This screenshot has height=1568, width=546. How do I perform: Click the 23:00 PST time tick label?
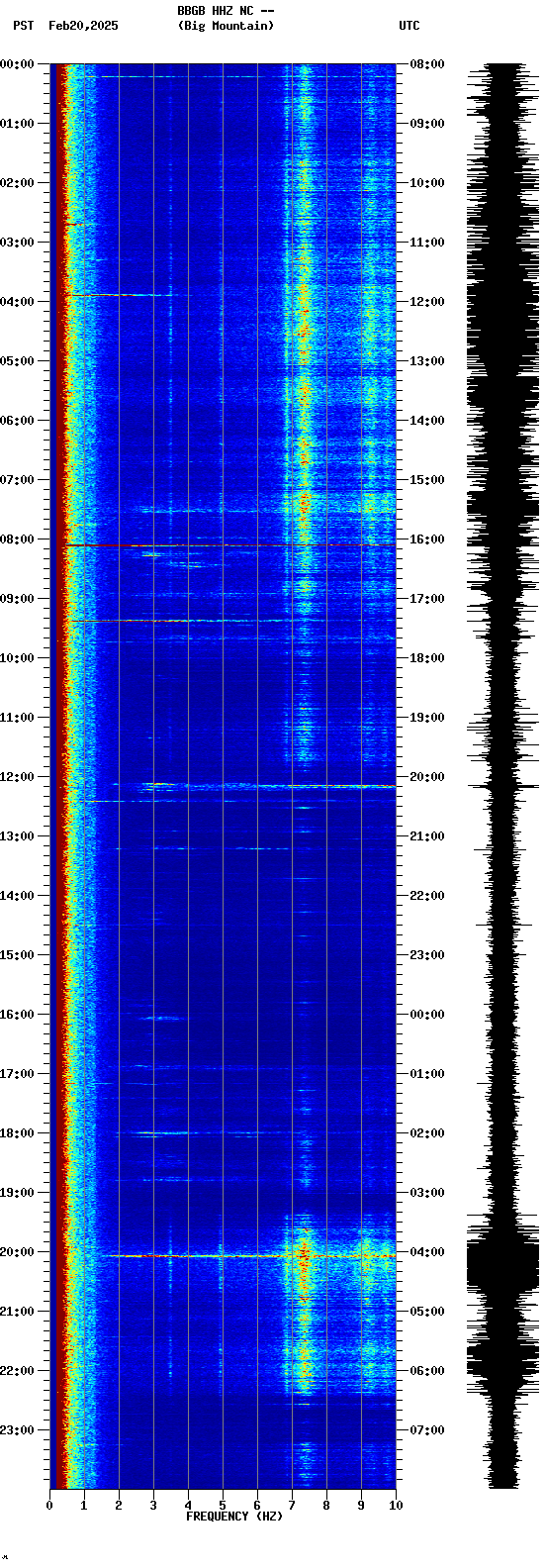[x=18, y=1430]
